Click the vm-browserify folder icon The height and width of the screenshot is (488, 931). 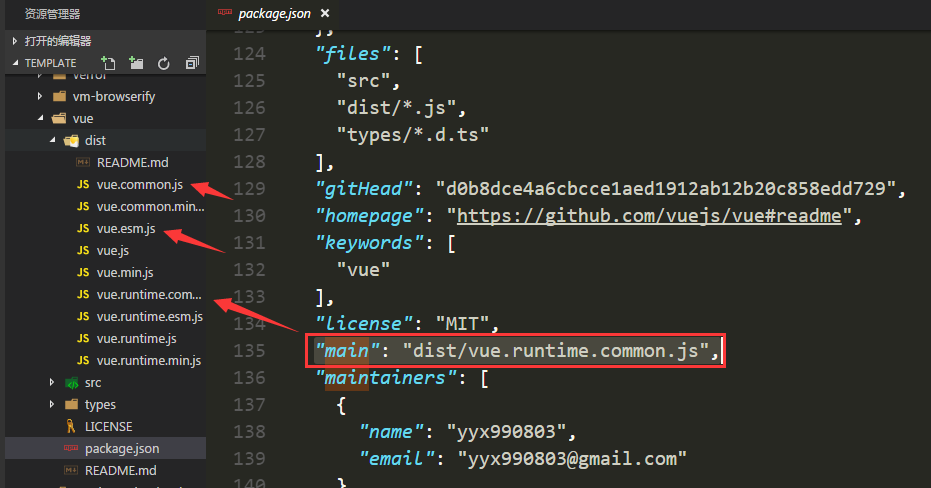(59, 96)
